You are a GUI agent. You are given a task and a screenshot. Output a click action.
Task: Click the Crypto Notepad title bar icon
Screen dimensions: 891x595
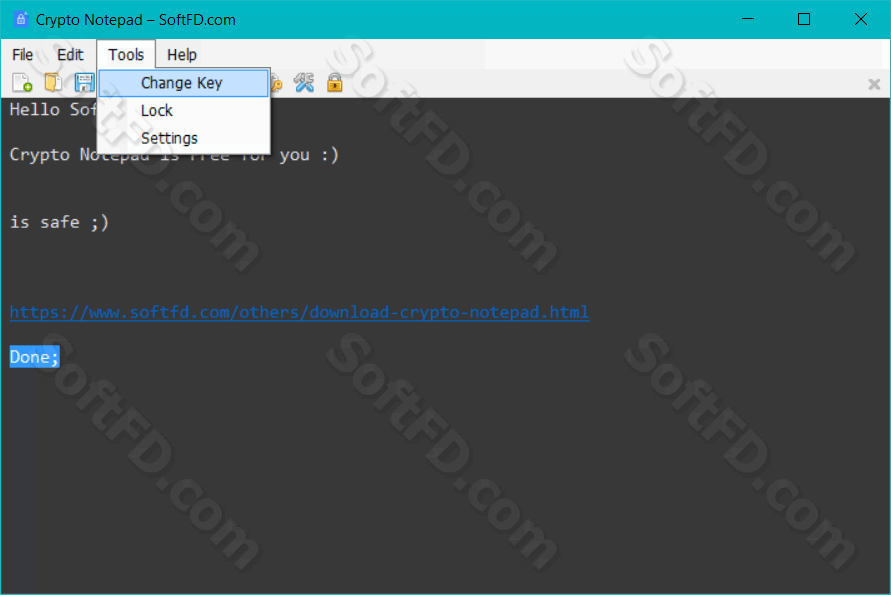21,19
